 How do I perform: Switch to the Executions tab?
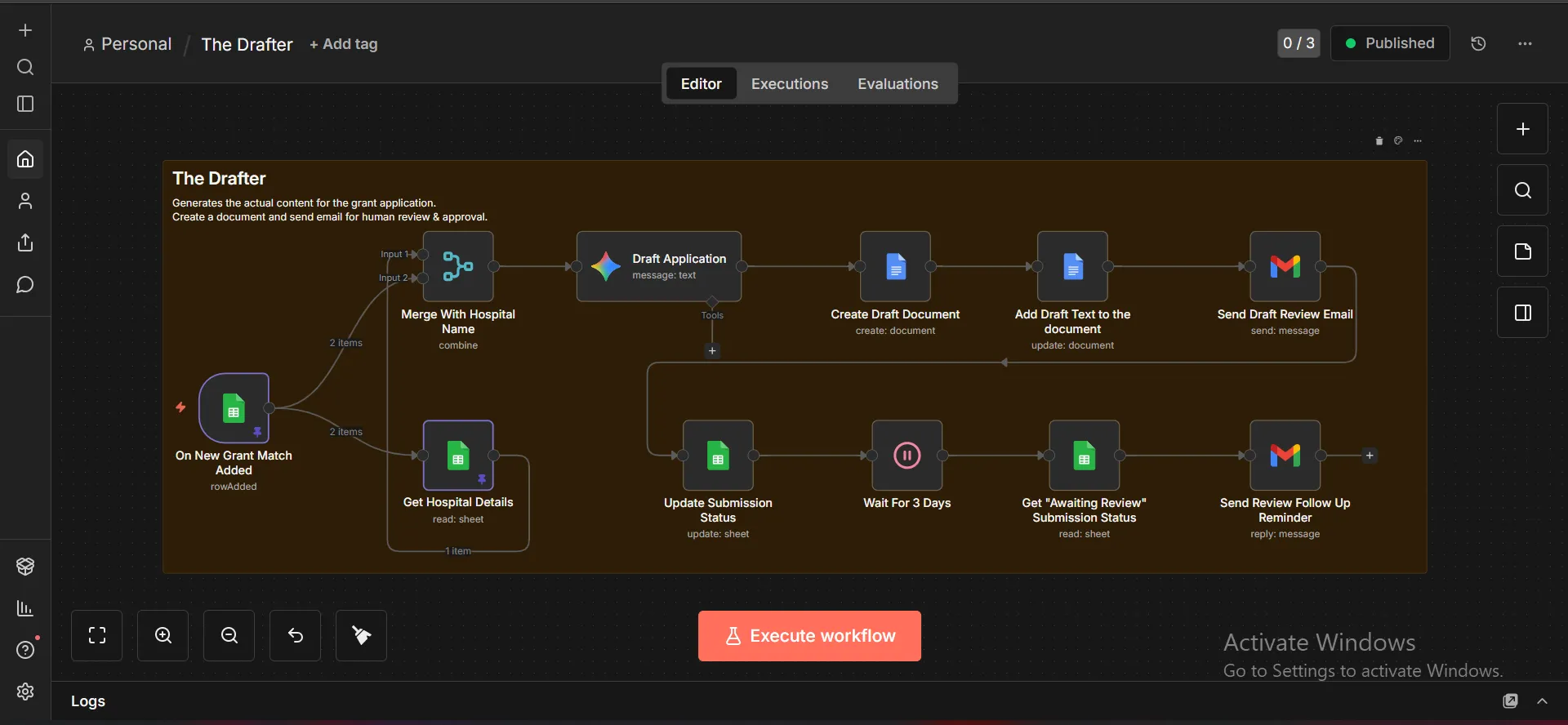(790, 84)
